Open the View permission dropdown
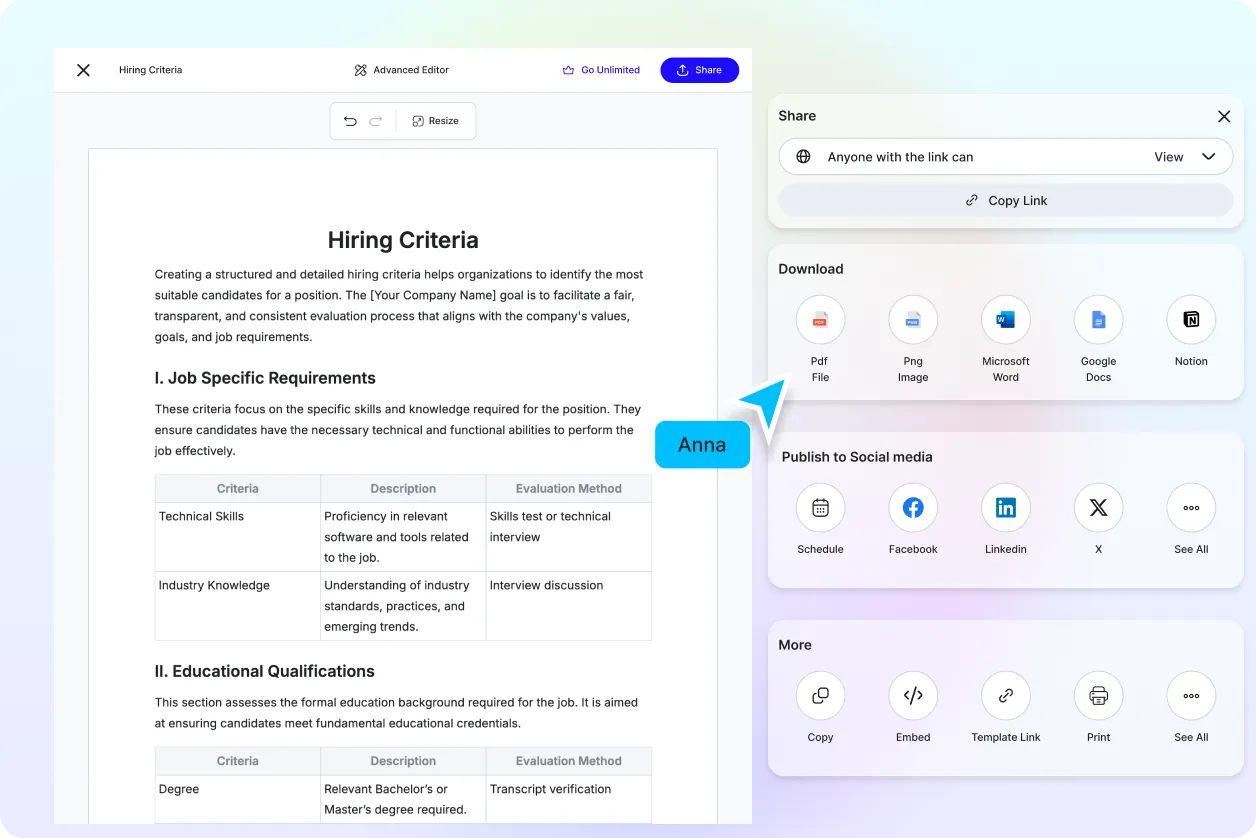Screen dimensions: 1256x838 point(1185,157)
